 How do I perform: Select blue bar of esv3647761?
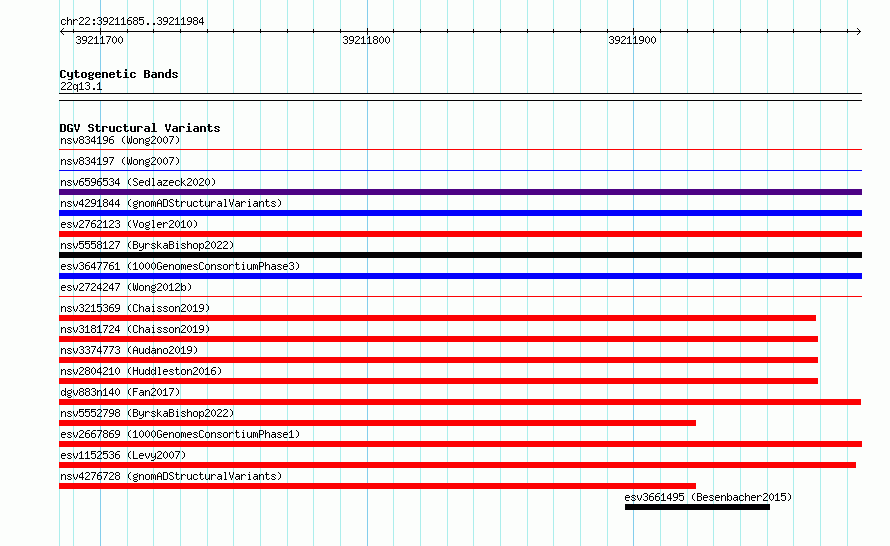(460, 276)
